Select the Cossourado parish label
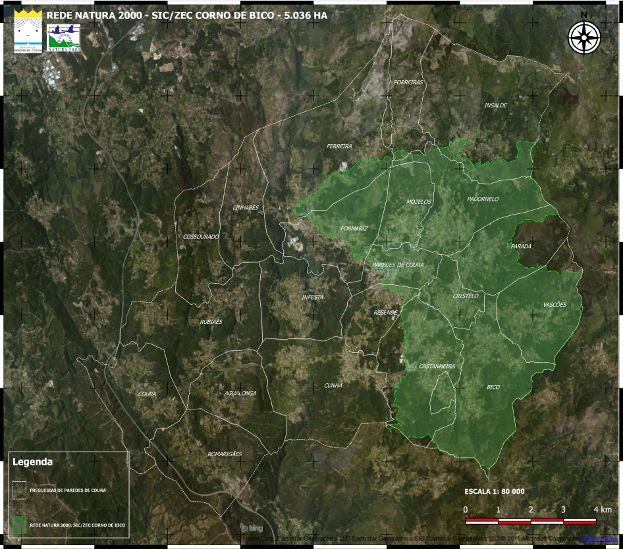The width and height of the screenshot is (623, 549). [200, 236]
